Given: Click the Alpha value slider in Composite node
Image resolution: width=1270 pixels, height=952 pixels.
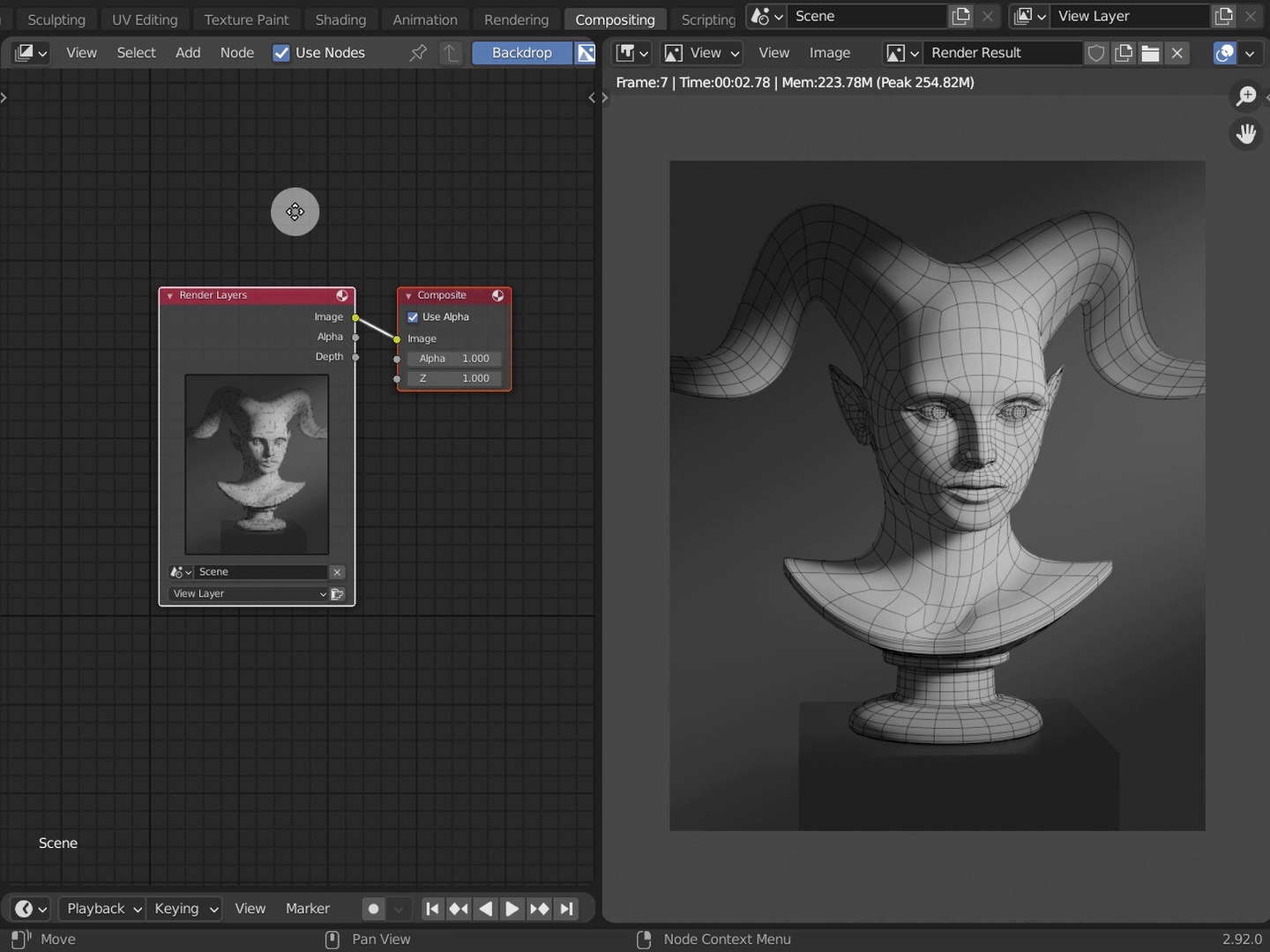Looking at the screenshot, I should [x=454, y=359].
